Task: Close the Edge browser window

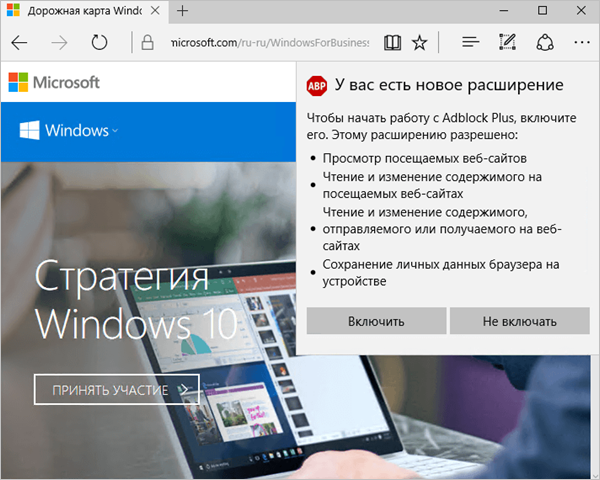Action: point(581,11)
